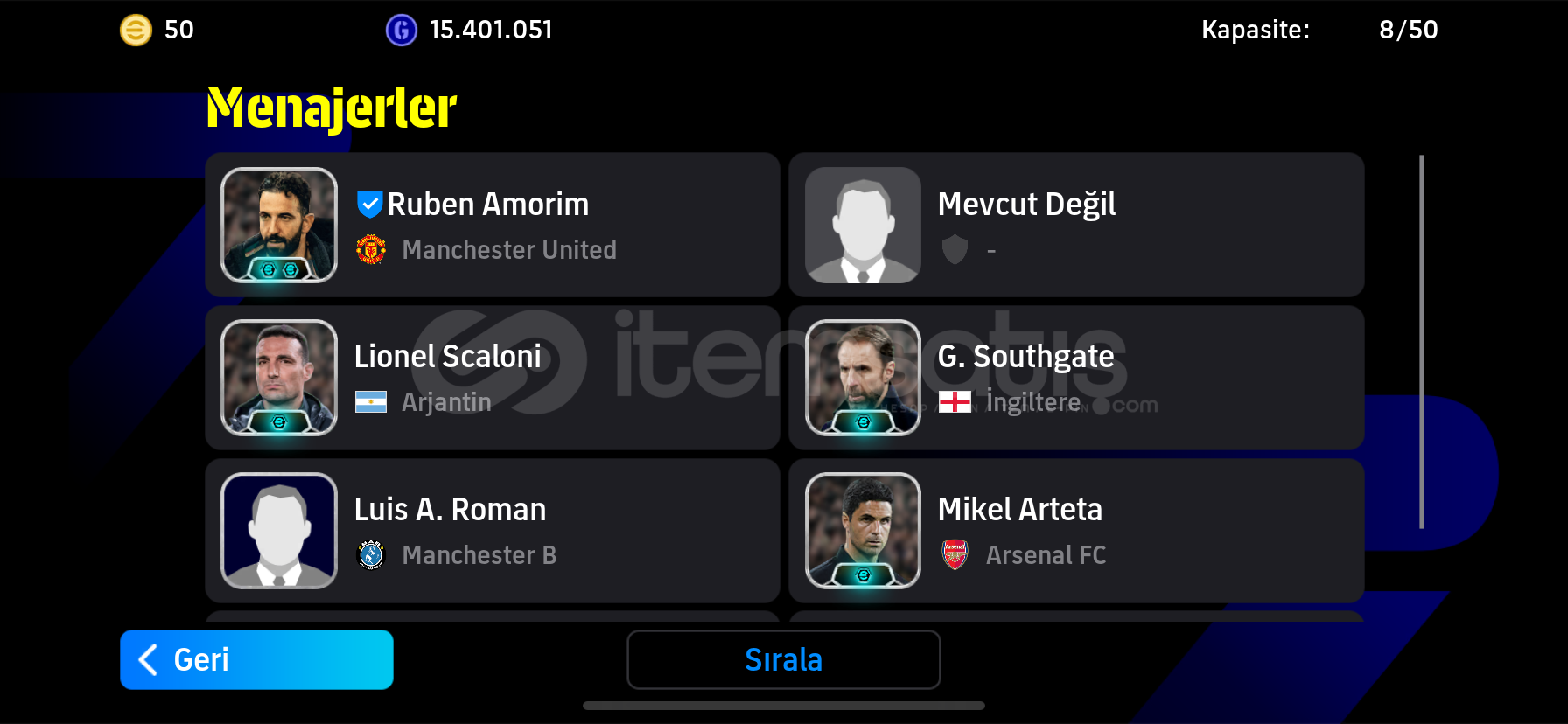The height and width of the screenshot is (724, 1568).
Task: Click the Manchester B club badge
Action: [371, 554]
